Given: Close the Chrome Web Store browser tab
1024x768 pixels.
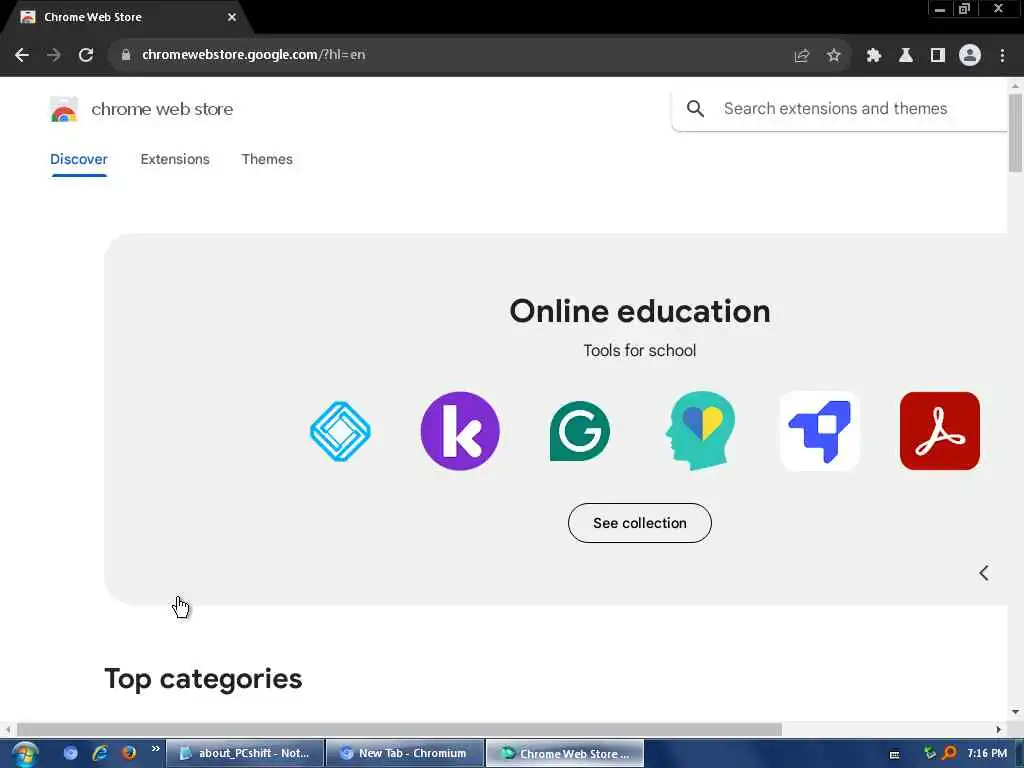Looking at the screenshot, I should pyautogui.click(x=232, y=17).
